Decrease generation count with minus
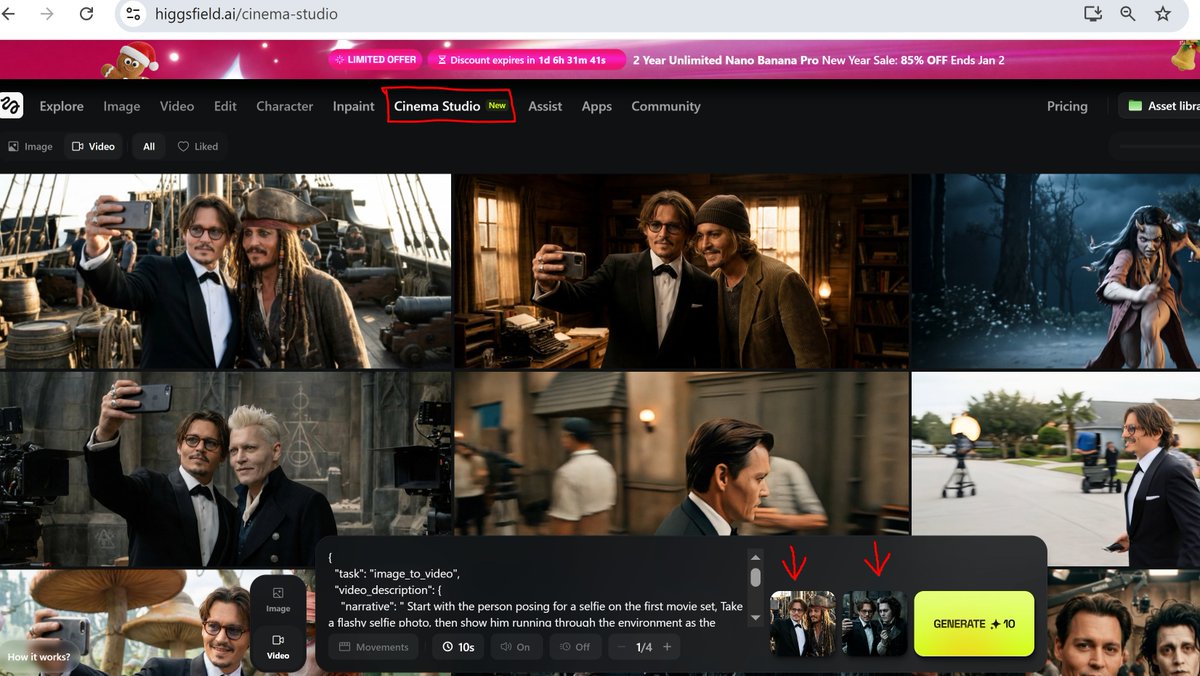Image resolution: width=1200 pixels, height=676 pixels. coord(620,647)
